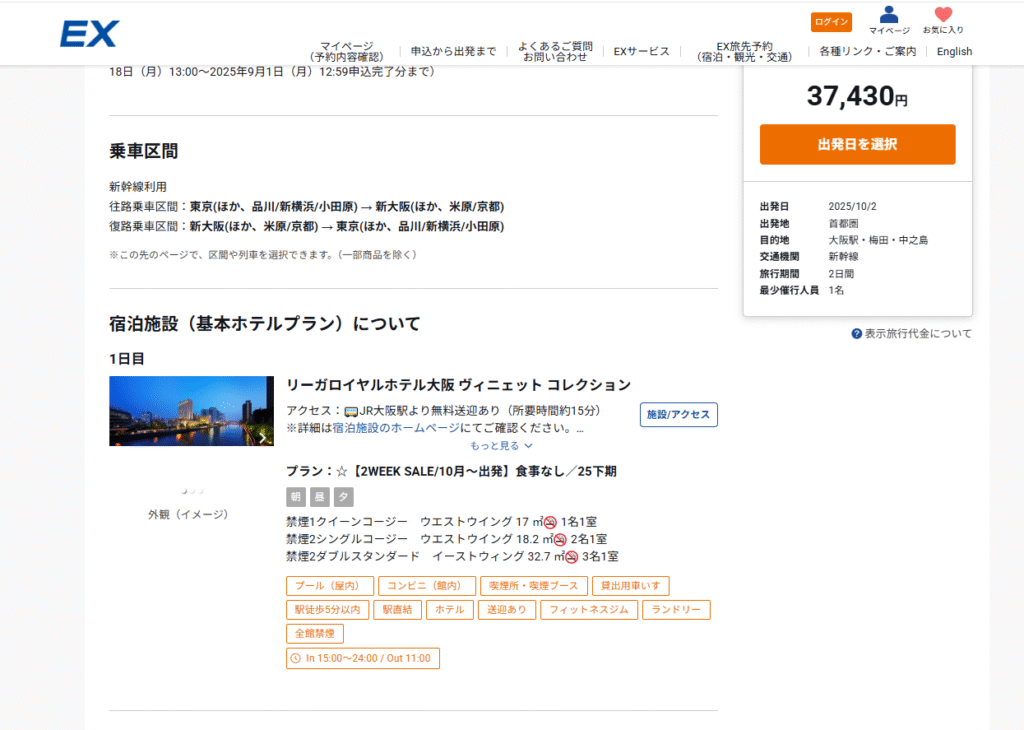
Task: Click the 昼 lunch meal icon
Action: (x=319, y=497)
